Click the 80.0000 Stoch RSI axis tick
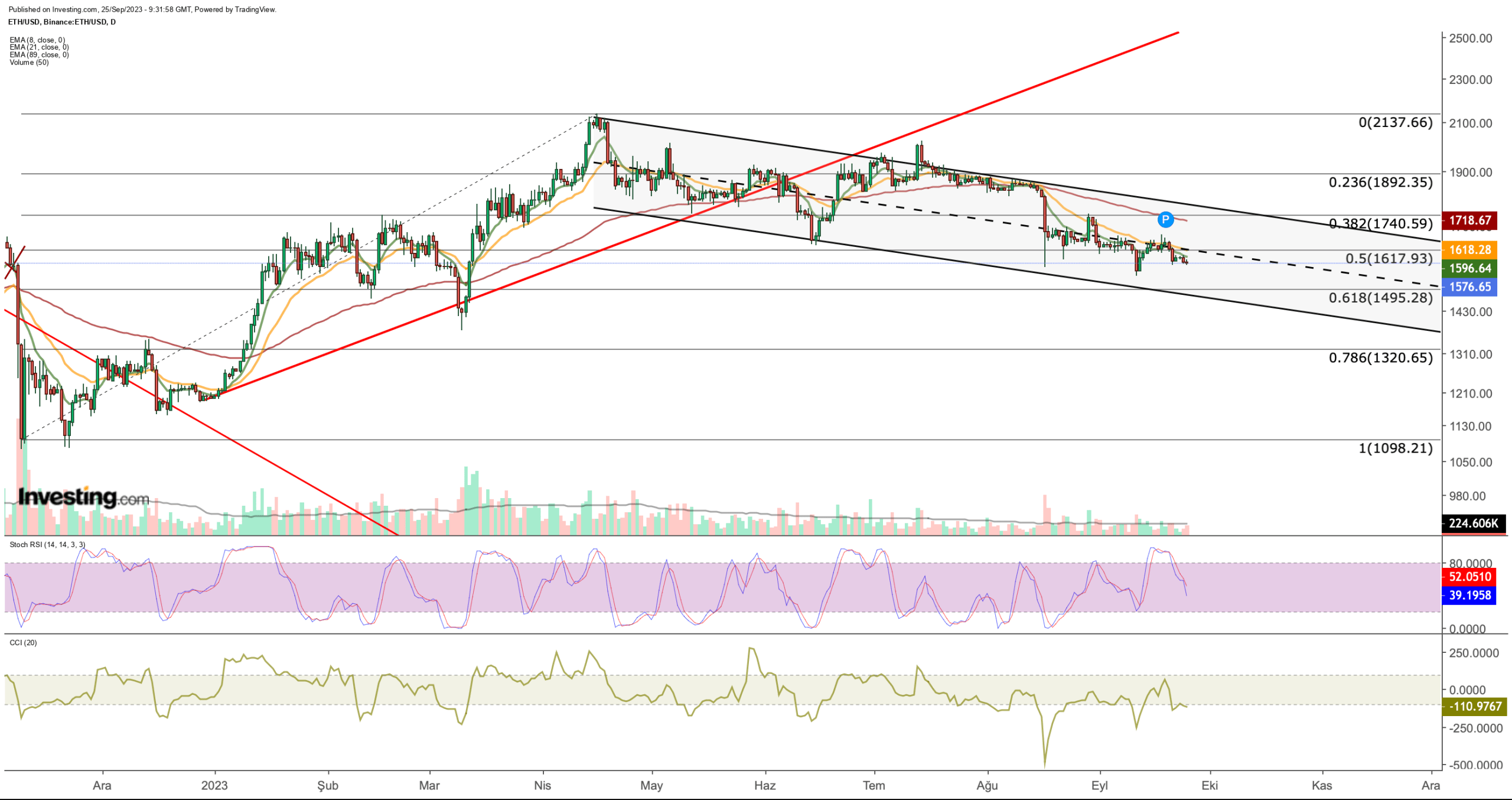Image resolution: width=1512 pixels, height=800 pixels. click(1471, 563)
